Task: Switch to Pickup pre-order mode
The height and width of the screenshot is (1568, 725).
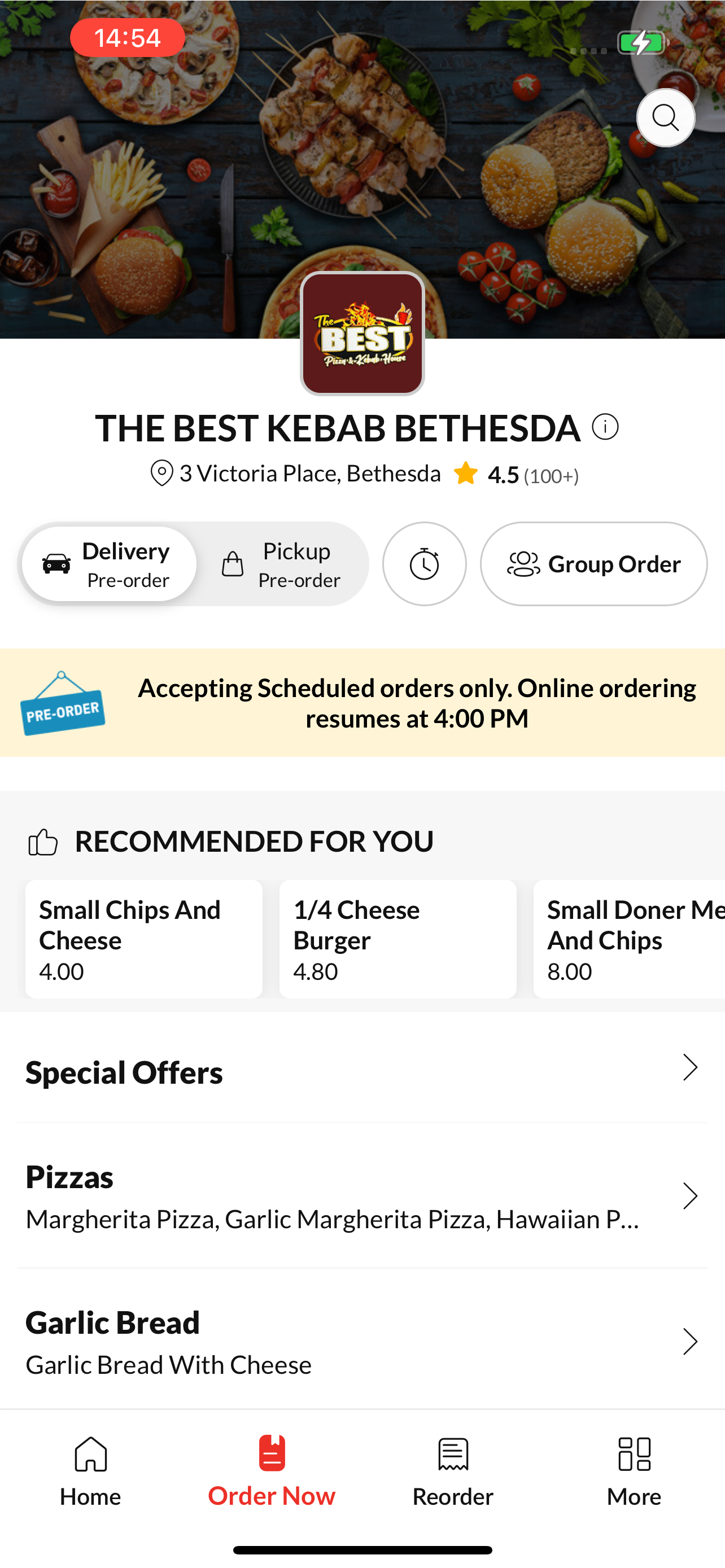Action: [x=282, y=564]
